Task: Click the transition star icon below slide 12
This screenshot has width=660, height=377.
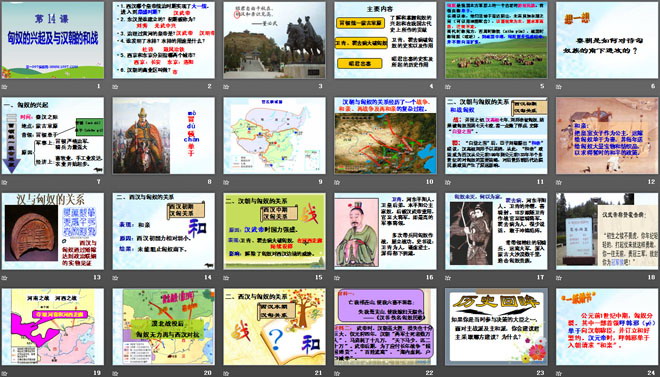Action: pyautogui.click(x=559, y=182)
